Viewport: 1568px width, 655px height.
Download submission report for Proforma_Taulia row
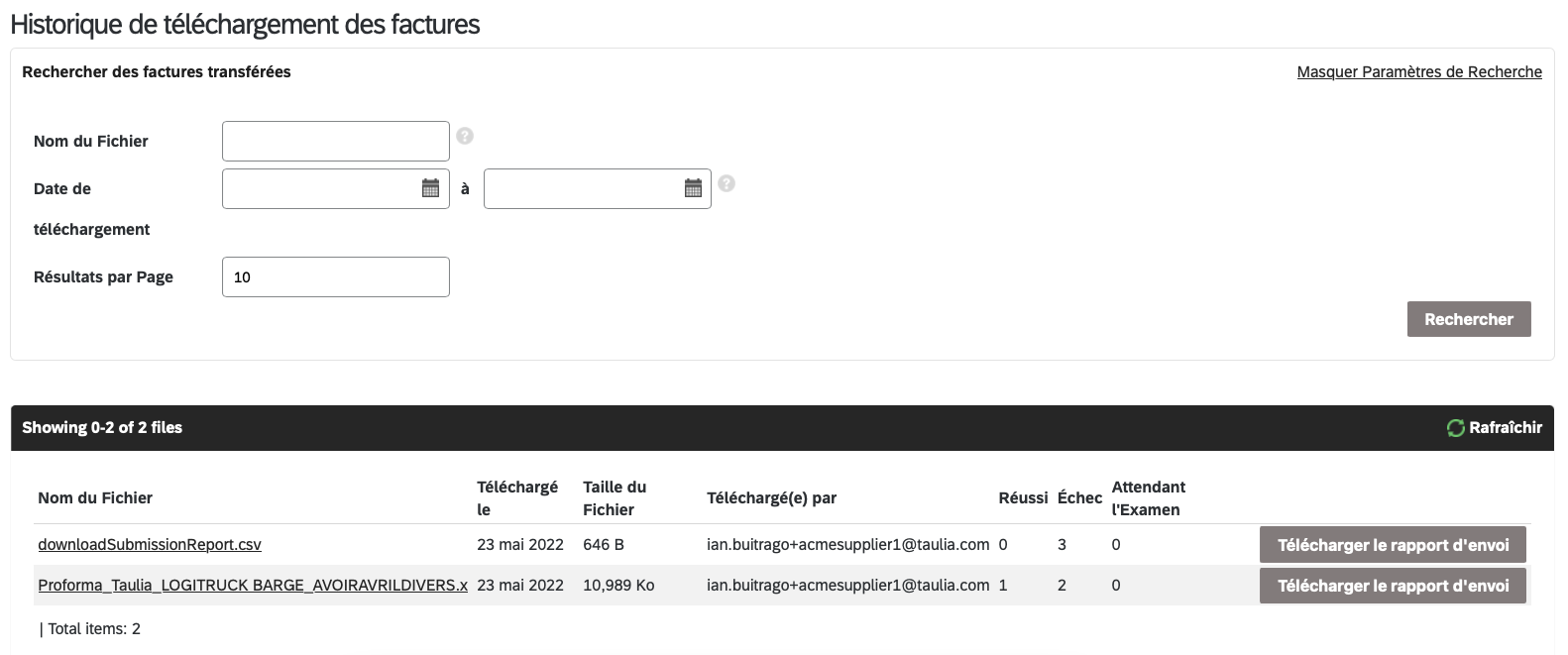point(1392,586)
